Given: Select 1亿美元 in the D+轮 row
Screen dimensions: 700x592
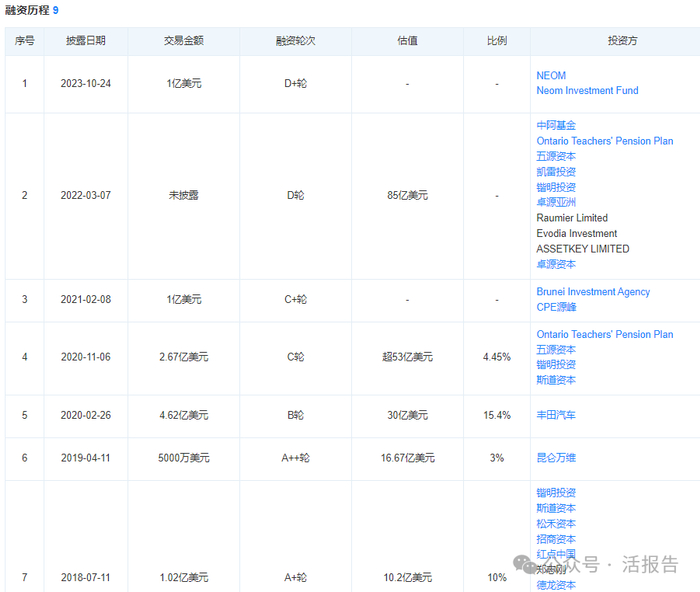Looking at the screenshot, I should tap(184, 84).
